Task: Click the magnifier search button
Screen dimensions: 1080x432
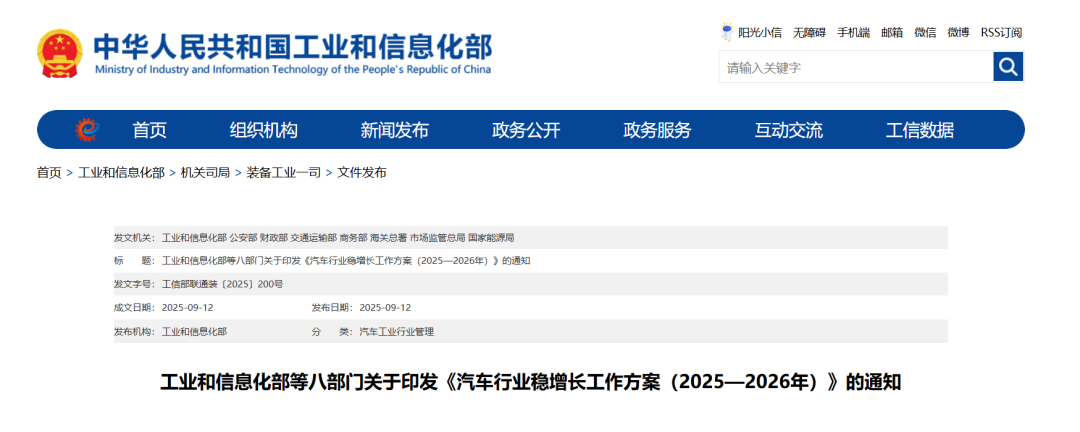Action: [1008, 67]
